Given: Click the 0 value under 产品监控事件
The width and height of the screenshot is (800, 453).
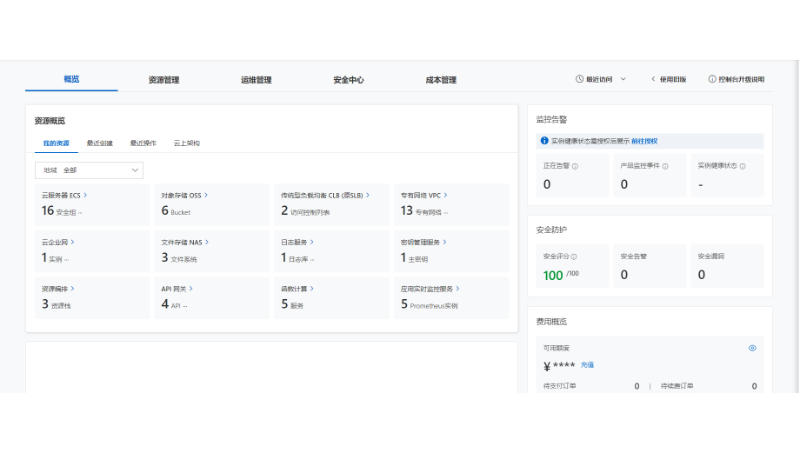Looking at the screenshot, I should [x=624, y=184].
